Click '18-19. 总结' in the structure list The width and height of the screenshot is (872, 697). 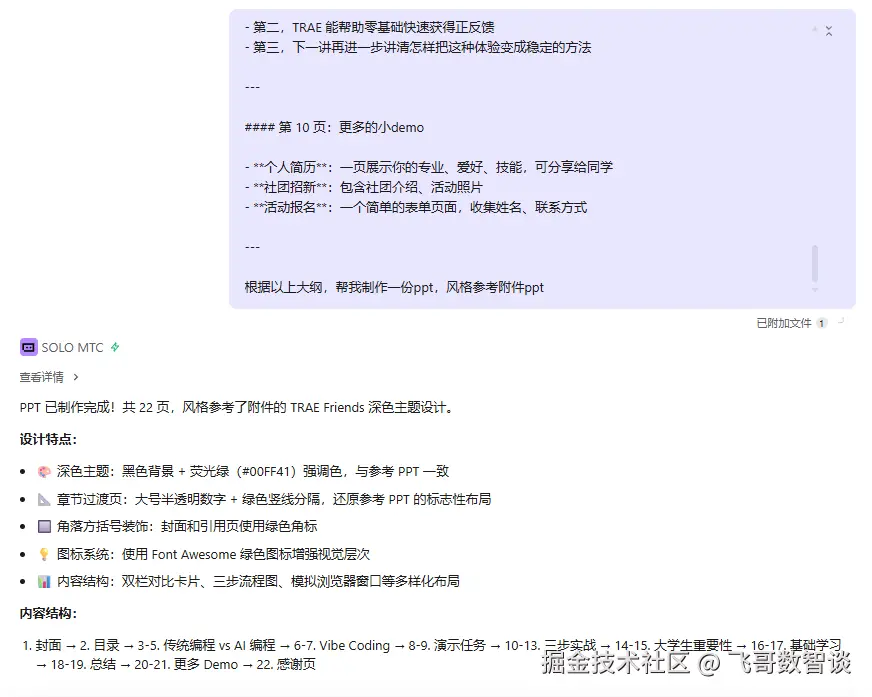click(x=83, y=665)
